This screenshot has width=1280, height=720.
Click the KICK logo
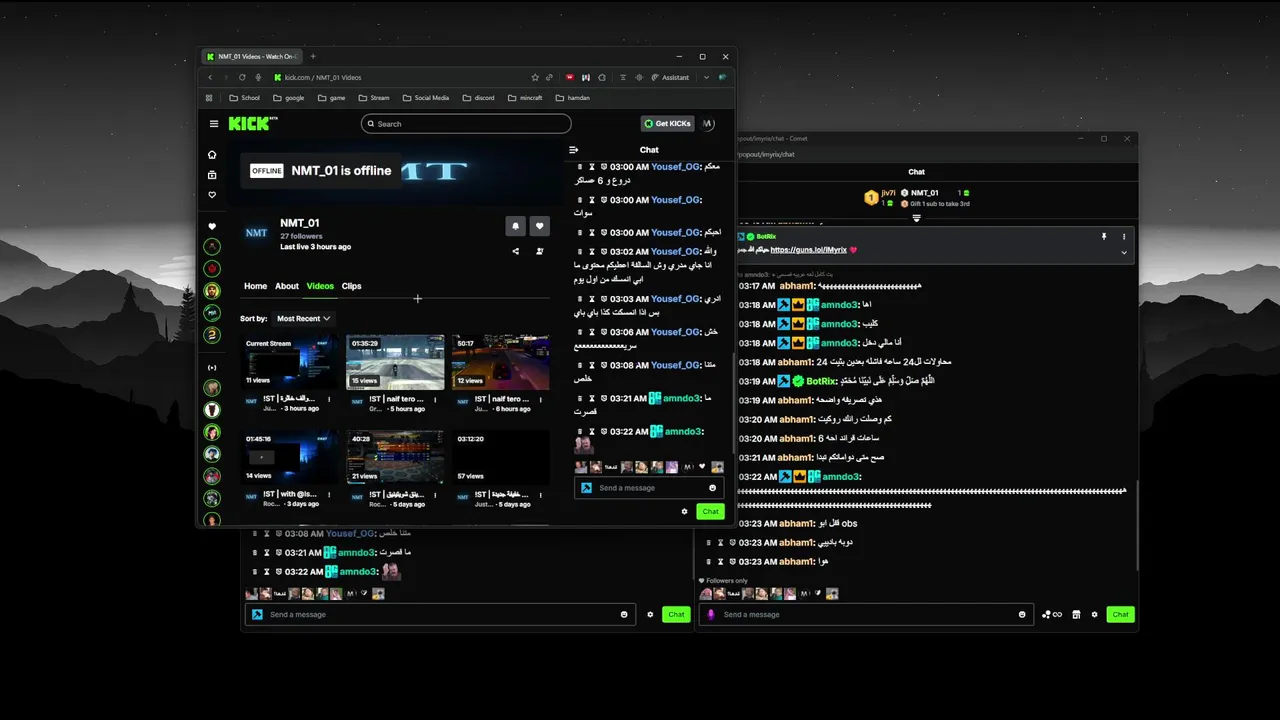252,123
